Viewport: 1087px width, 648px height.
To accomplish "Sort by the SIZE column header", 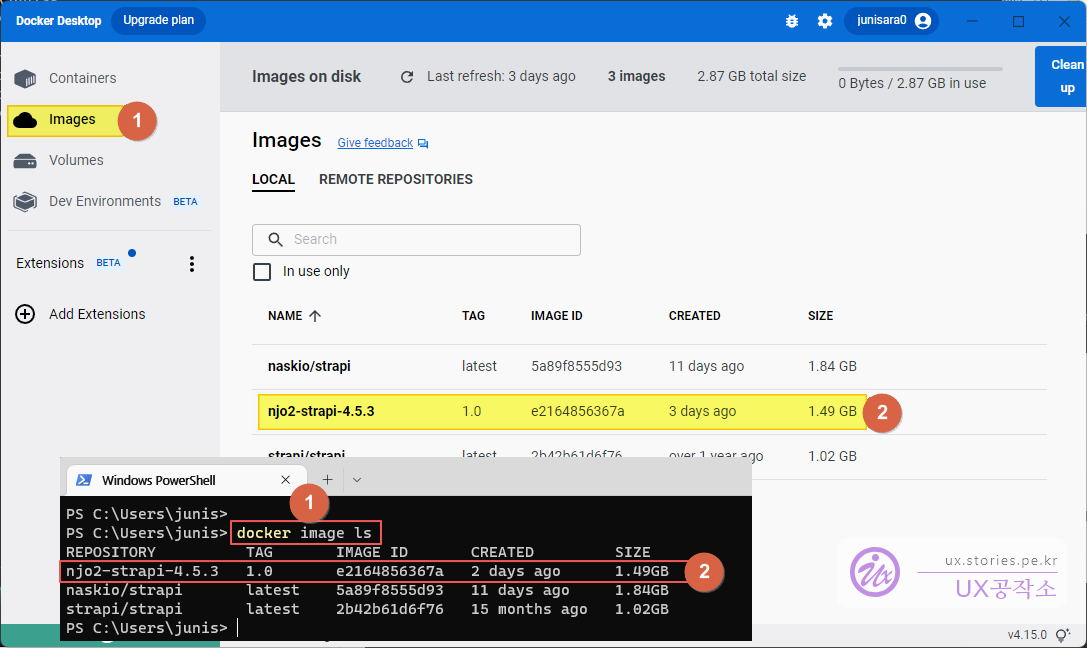I will pyautogui.click(x=820, y=316).
